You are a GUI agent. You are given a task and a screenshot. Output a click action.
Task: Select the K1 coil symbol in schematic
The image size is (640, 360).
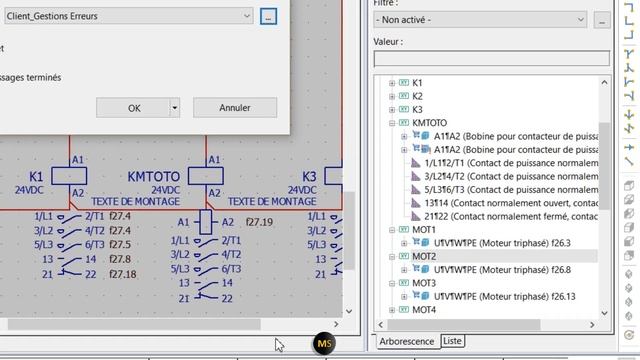click(x=69, y=176)
